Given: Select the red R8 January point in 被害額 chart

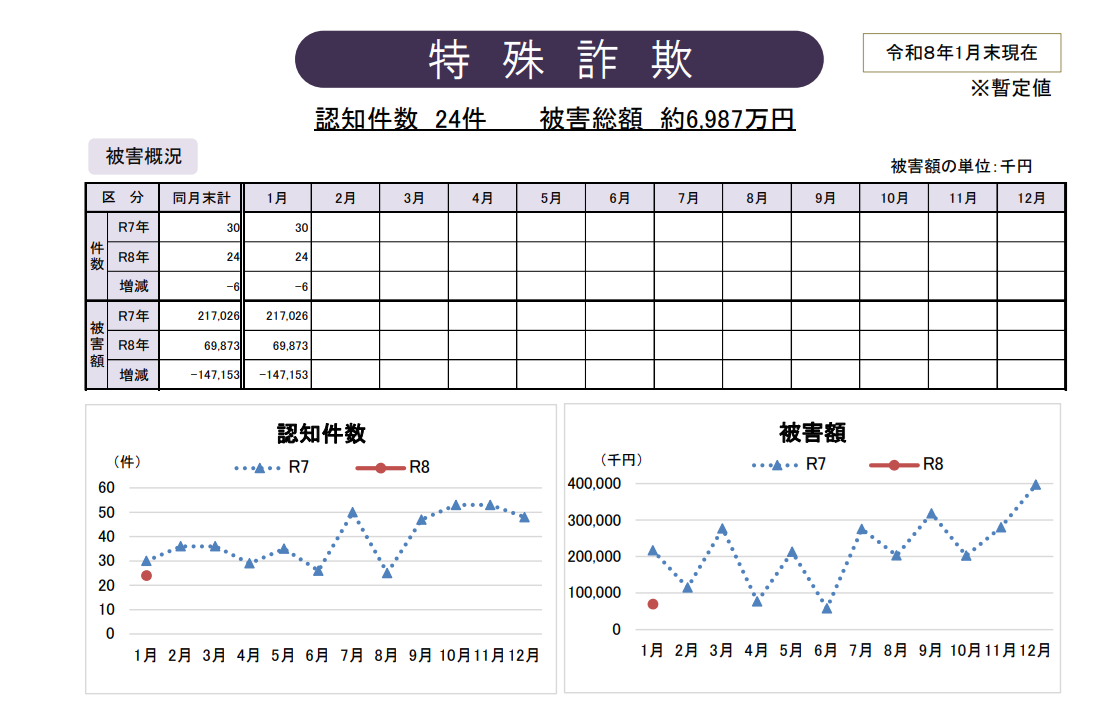Looking at the screenshot, I should tap(652, 604).
